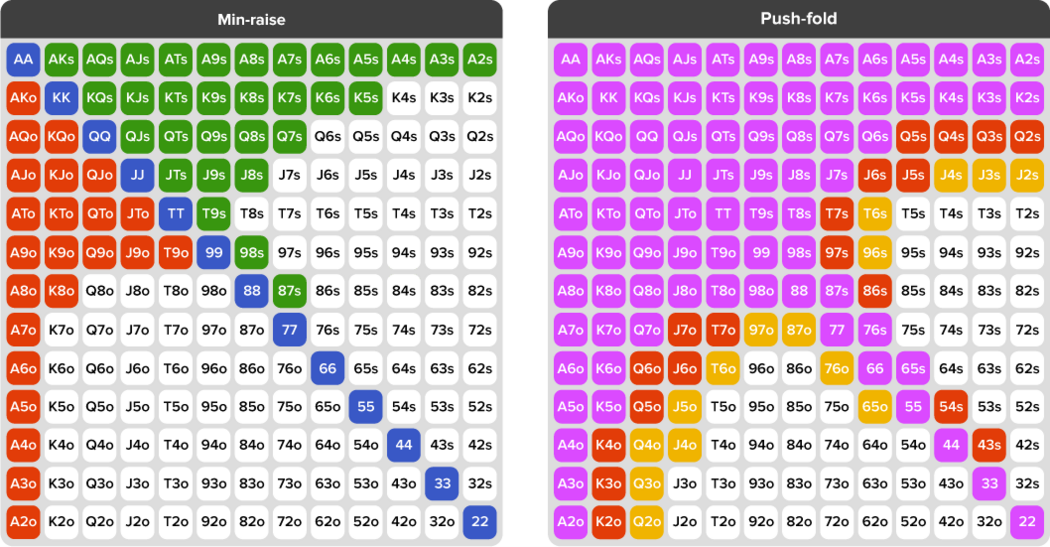Click the red 86s cell in Push-fold
This screenshot has height=547, width=1050.
point(875,291)
